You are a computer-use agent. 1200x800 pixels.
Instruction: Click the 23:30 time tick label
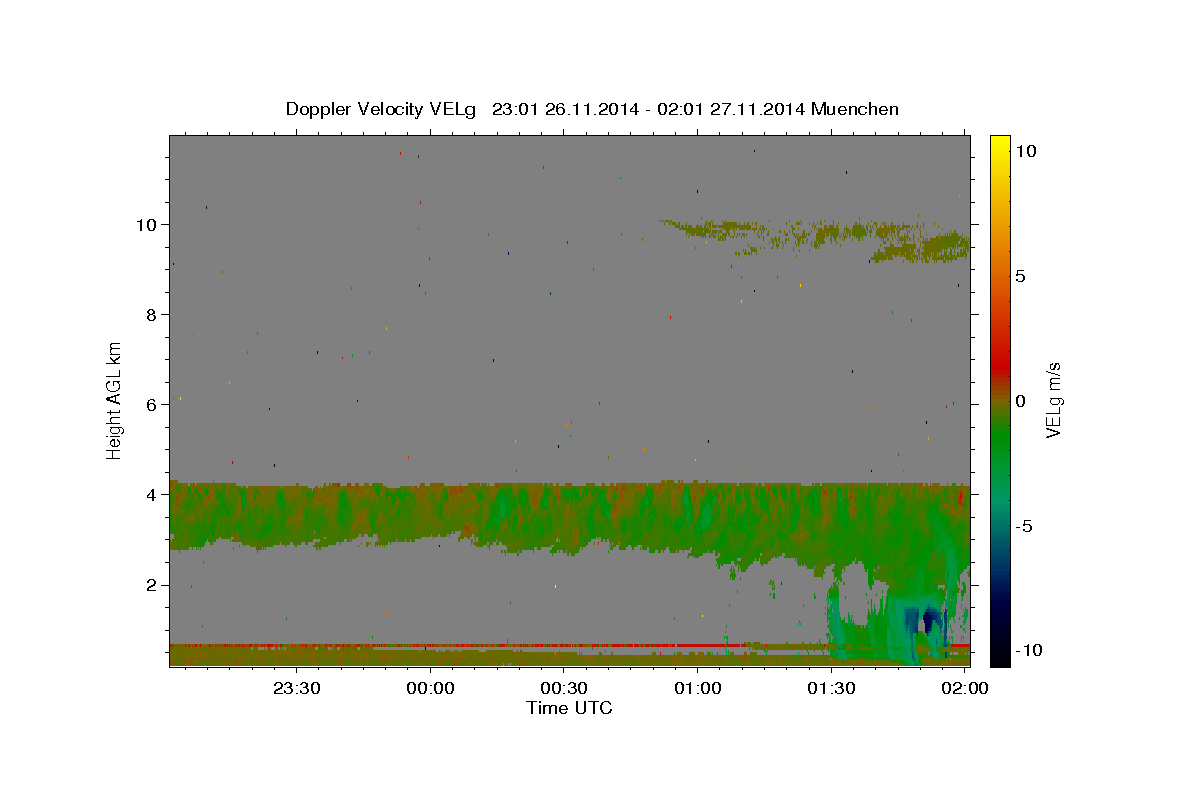(x=297, y=688)
